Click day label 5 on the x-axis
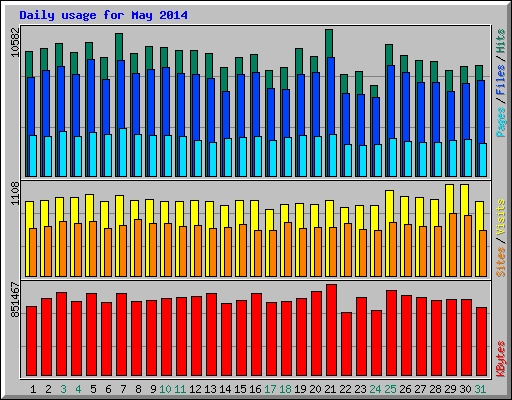 coord(93,389)
